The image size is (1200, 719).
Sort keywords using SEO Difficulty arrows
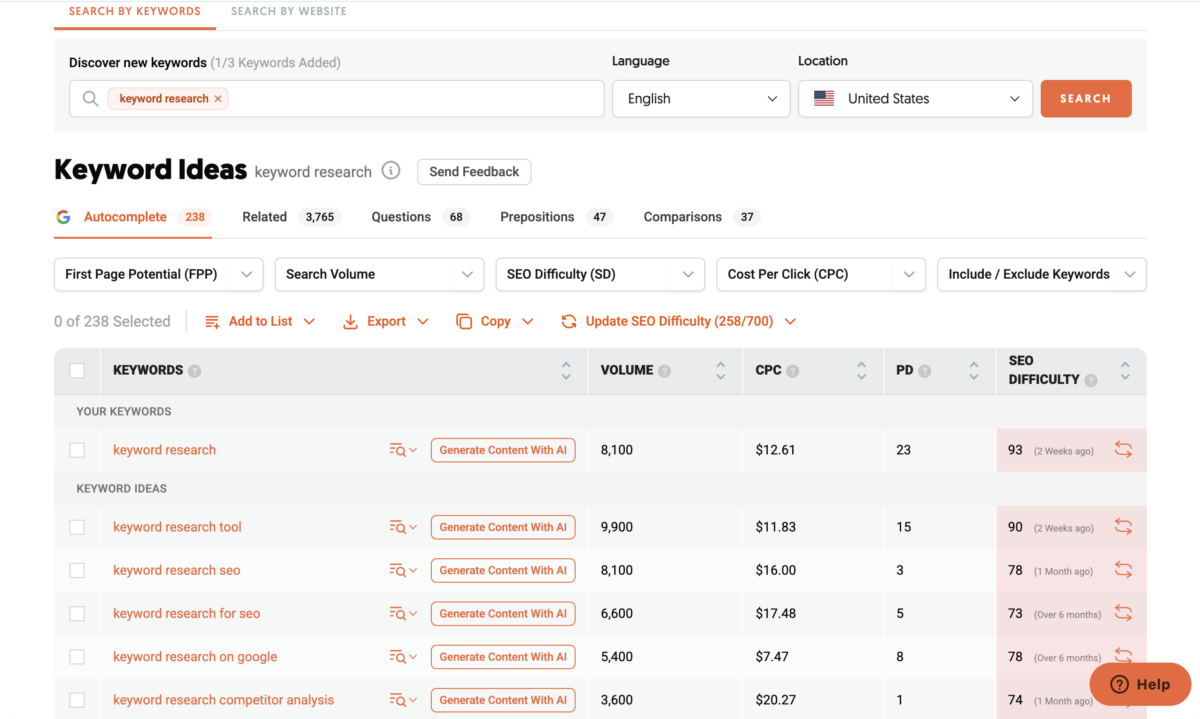tap(1125, 371)
